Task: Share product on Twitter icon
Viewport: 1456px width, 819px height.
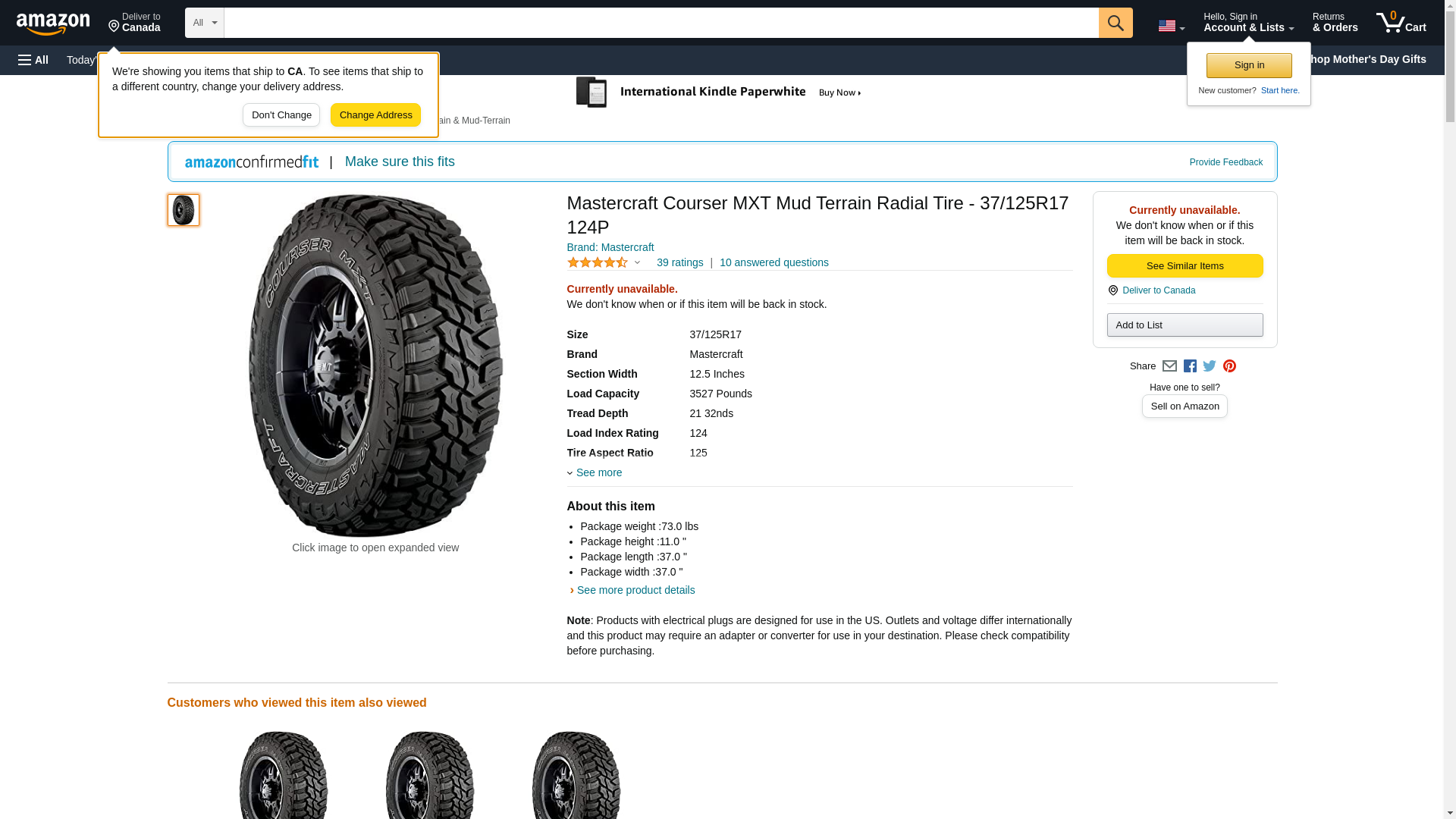Action: click(x=1210, y=366)
